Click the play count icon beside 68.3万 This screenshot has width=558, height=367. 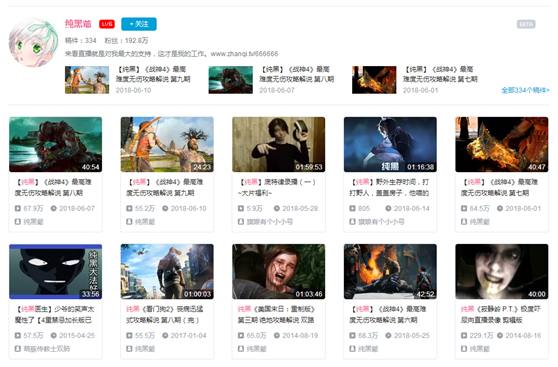pos(352,335)
